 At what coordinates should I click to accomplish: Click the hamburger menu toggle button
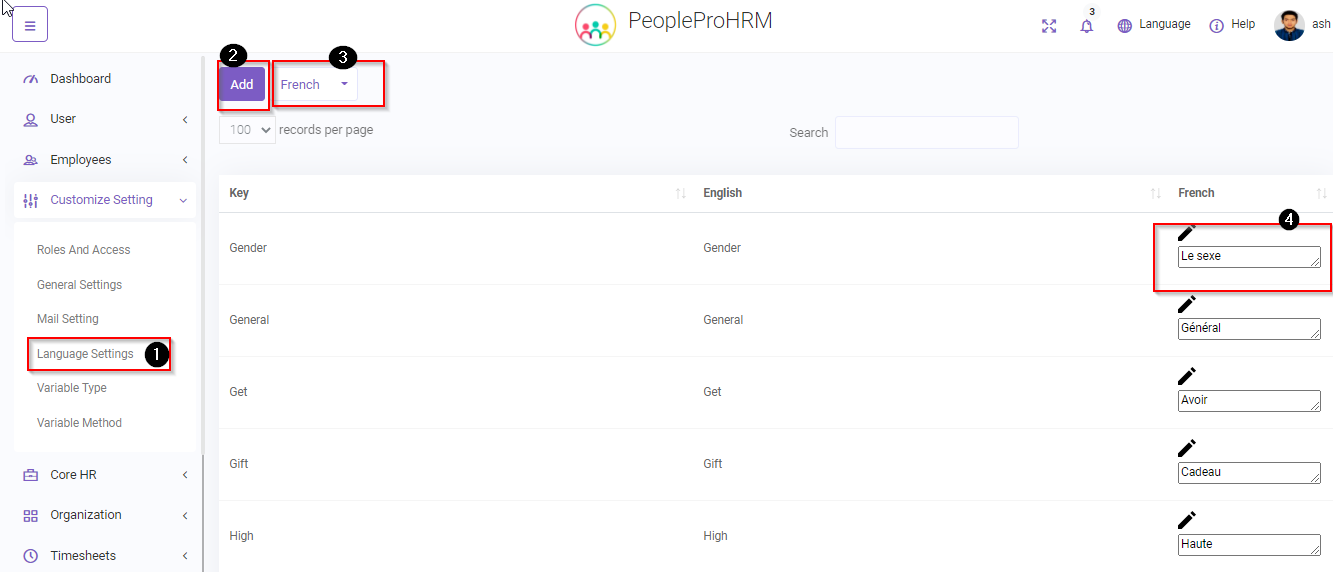pyautogui.click(x=29, y=26)
